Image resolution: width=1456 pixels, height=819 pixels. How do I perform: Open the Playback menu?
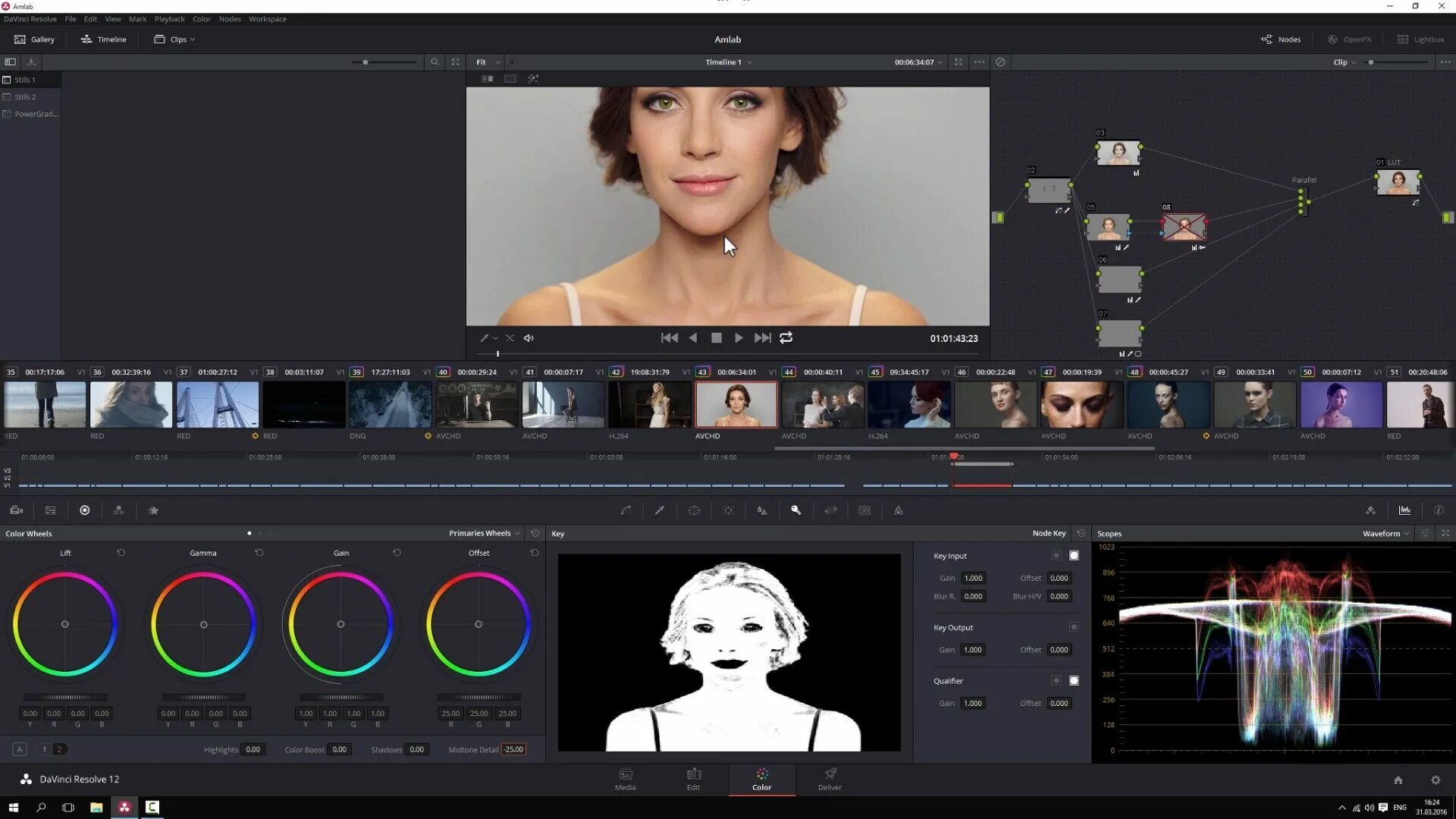(x=169, y=19)
